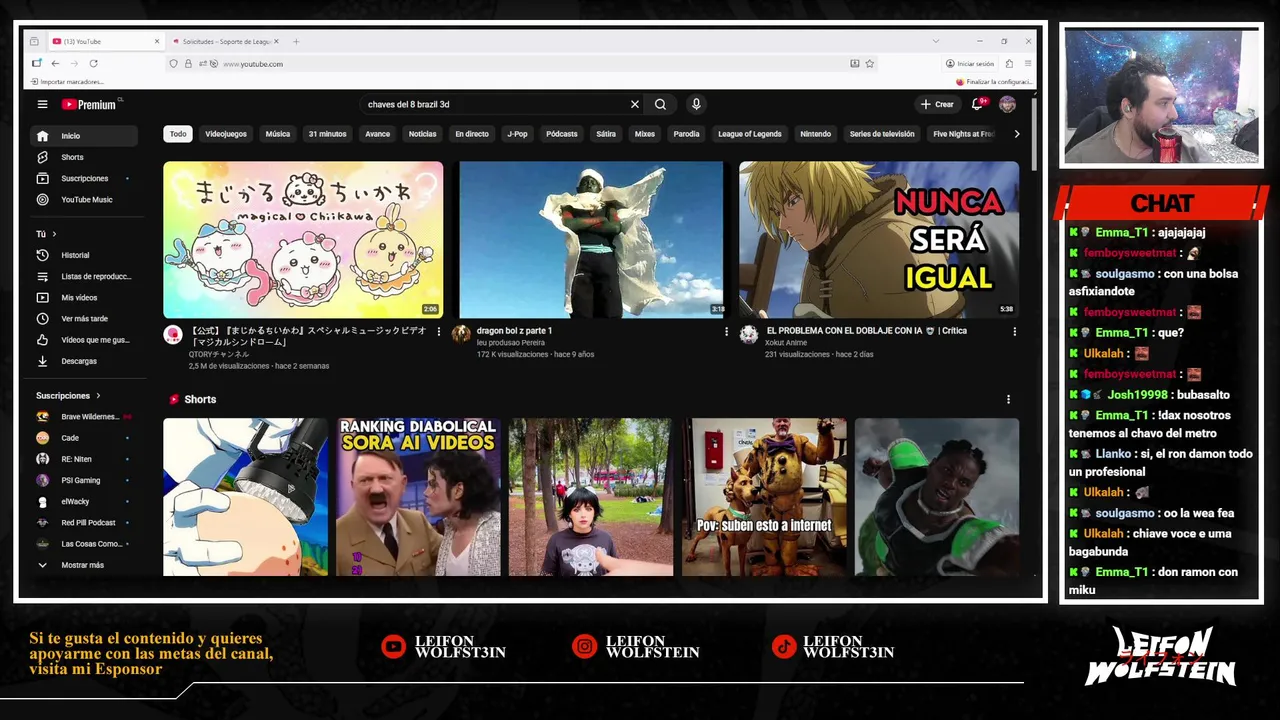1280x720 pixels.
Task: Show more filter chips with right arrow
Action: [x=1017, y=134]
